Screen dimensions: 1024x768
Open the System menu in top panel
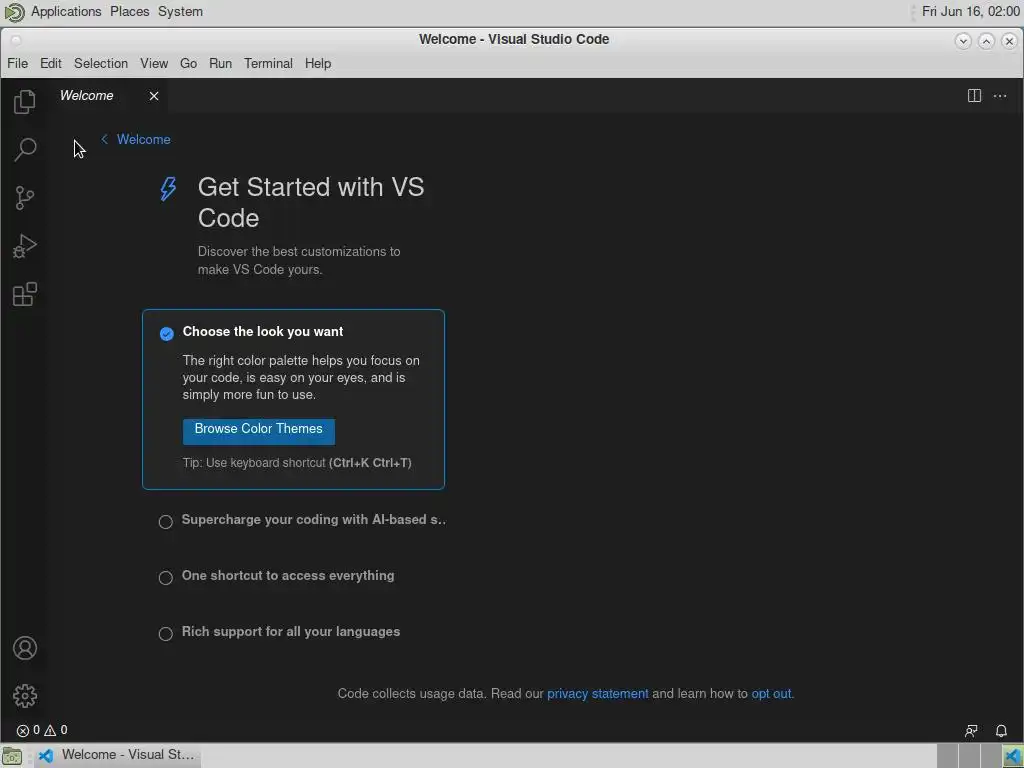coord(180,11)
